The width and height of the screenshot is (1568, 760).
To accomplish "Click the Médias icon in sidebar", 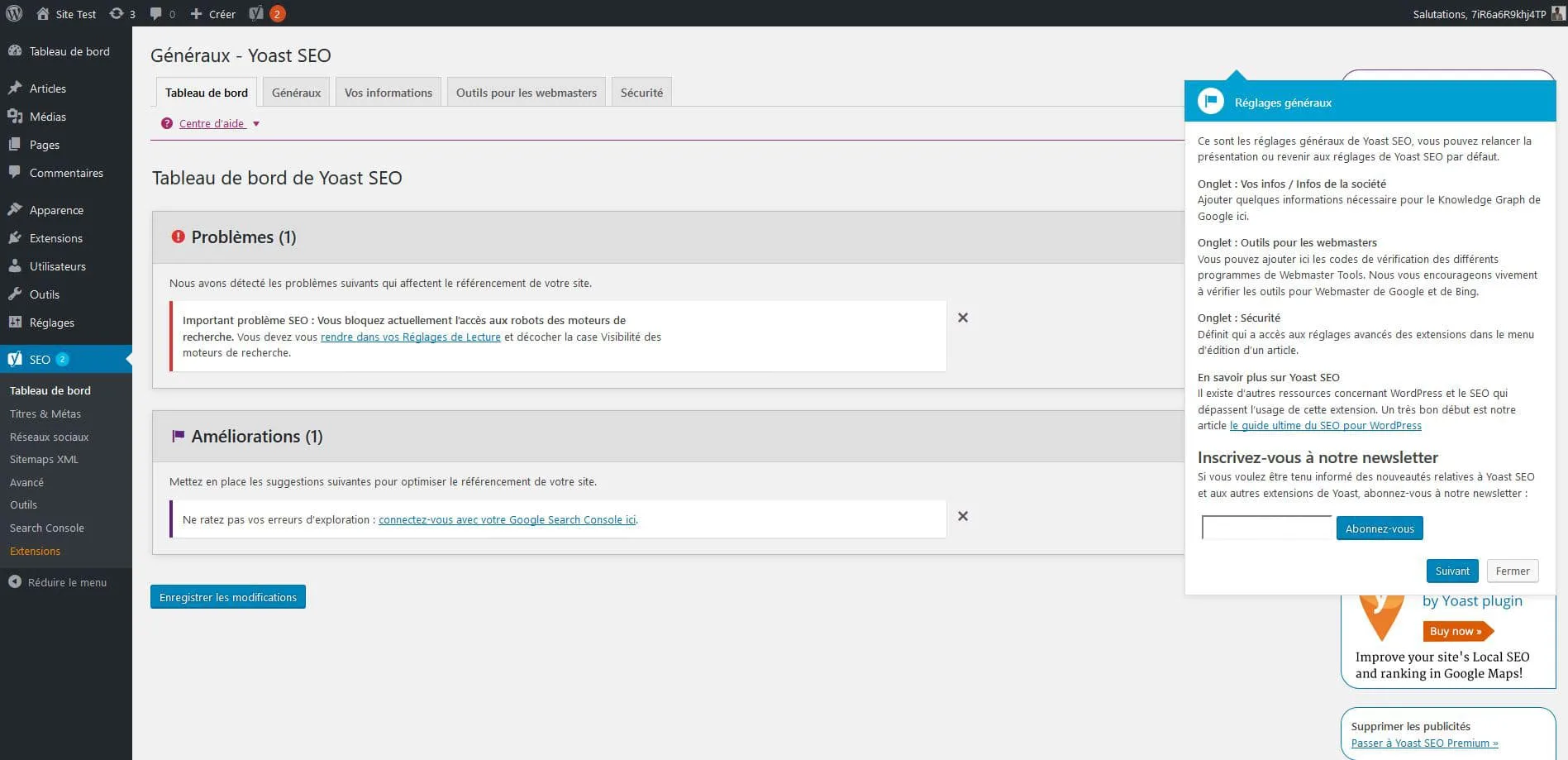I will tap(15, 116).
